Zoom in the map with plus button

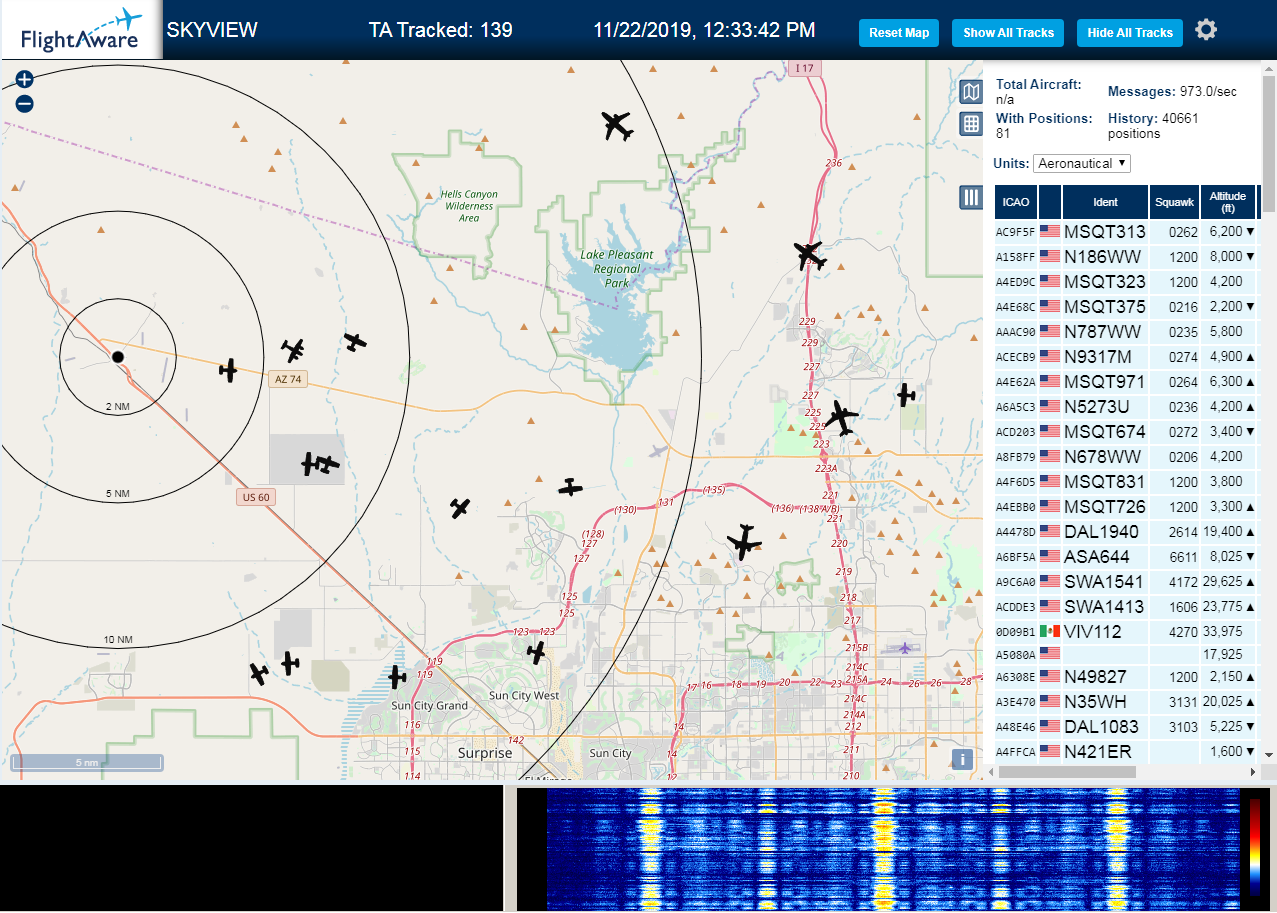(x=25, y=80)
